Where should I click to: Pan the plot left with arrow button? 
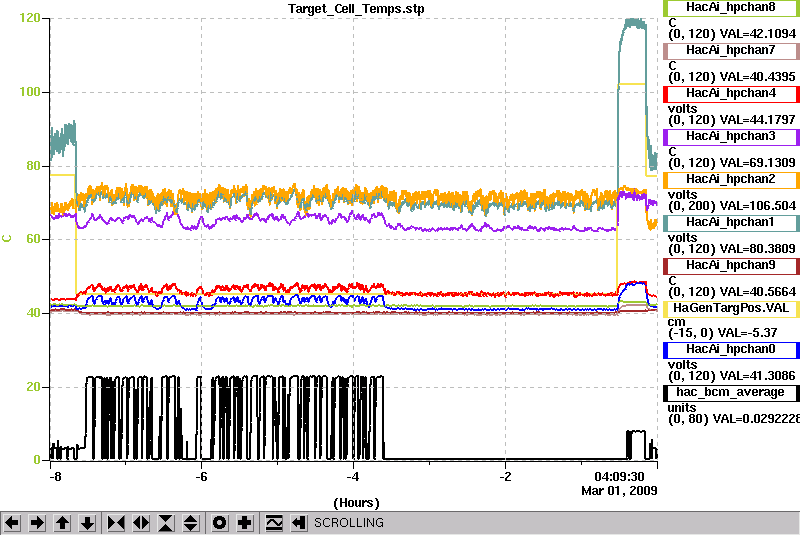(x=12, y=523)
